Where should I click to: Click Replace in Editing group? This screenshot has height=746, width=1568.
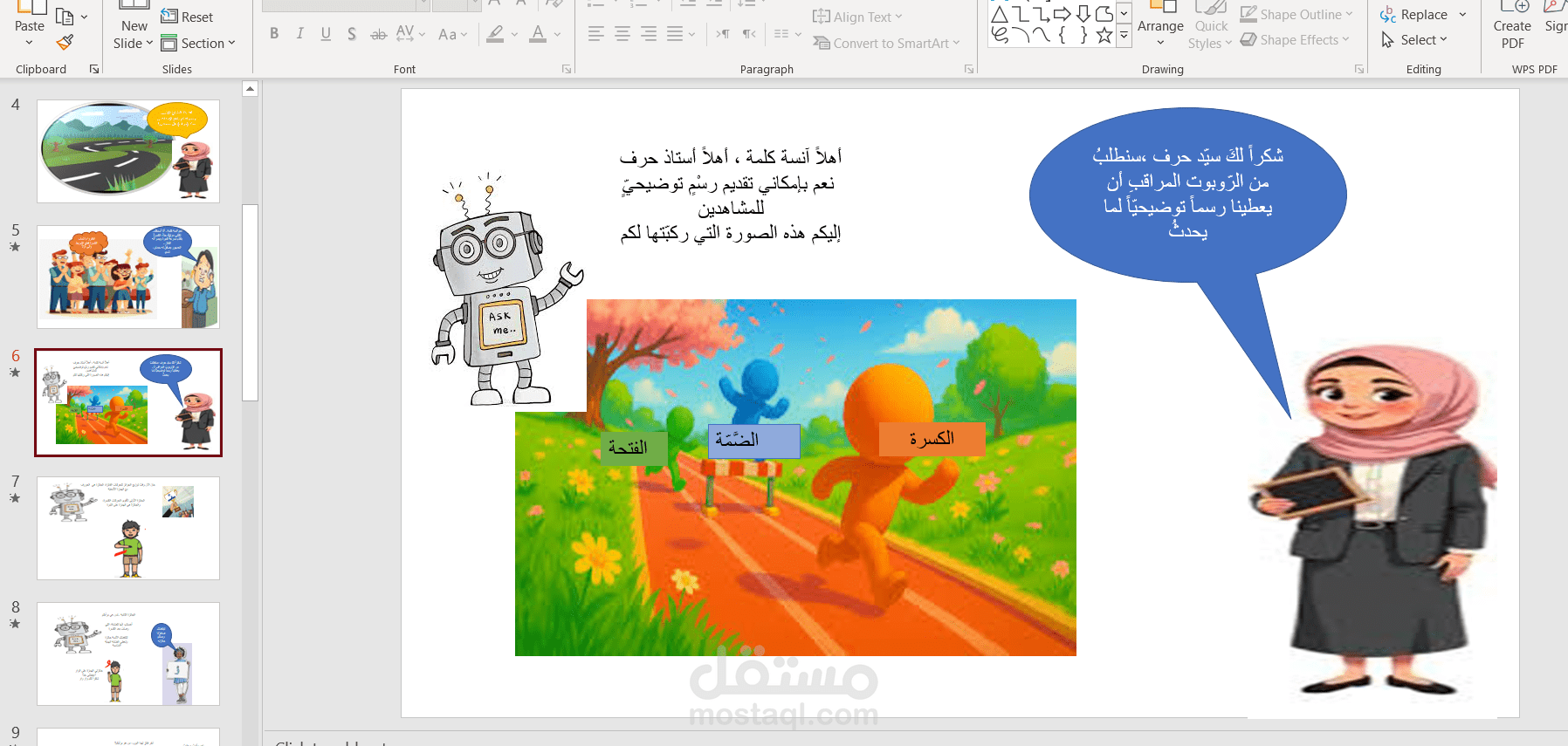[1414, 14]
